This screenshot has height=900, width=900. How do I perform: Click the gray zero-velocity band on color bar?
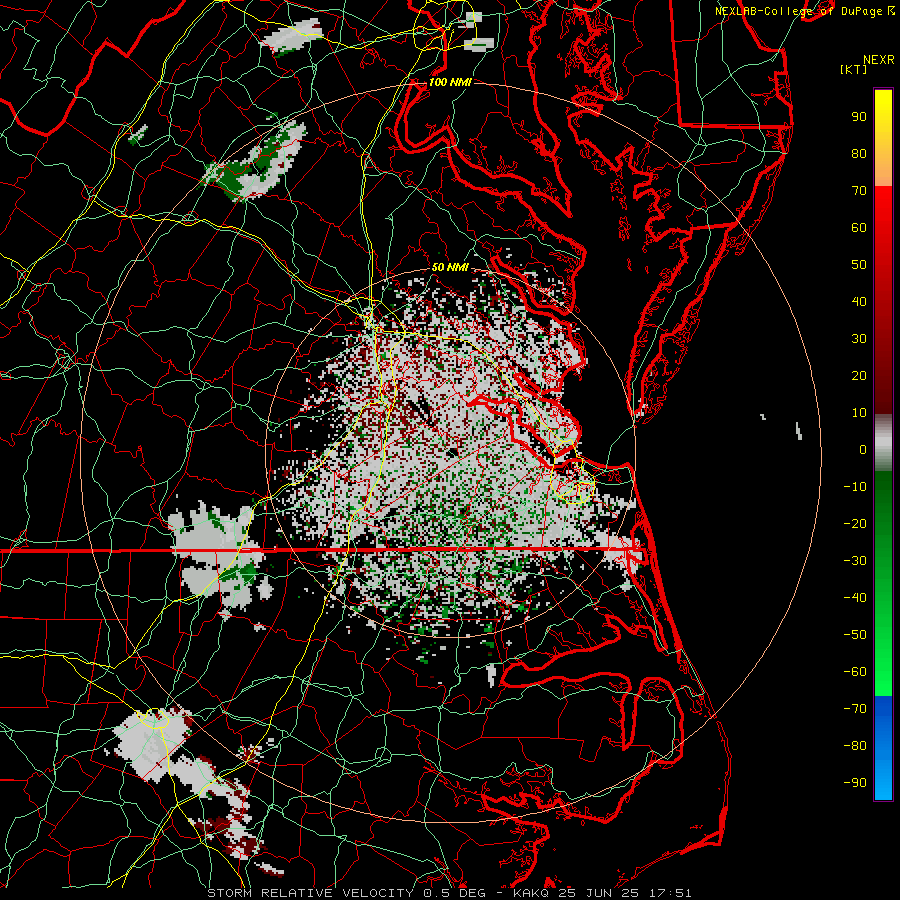tap(883, 442)
